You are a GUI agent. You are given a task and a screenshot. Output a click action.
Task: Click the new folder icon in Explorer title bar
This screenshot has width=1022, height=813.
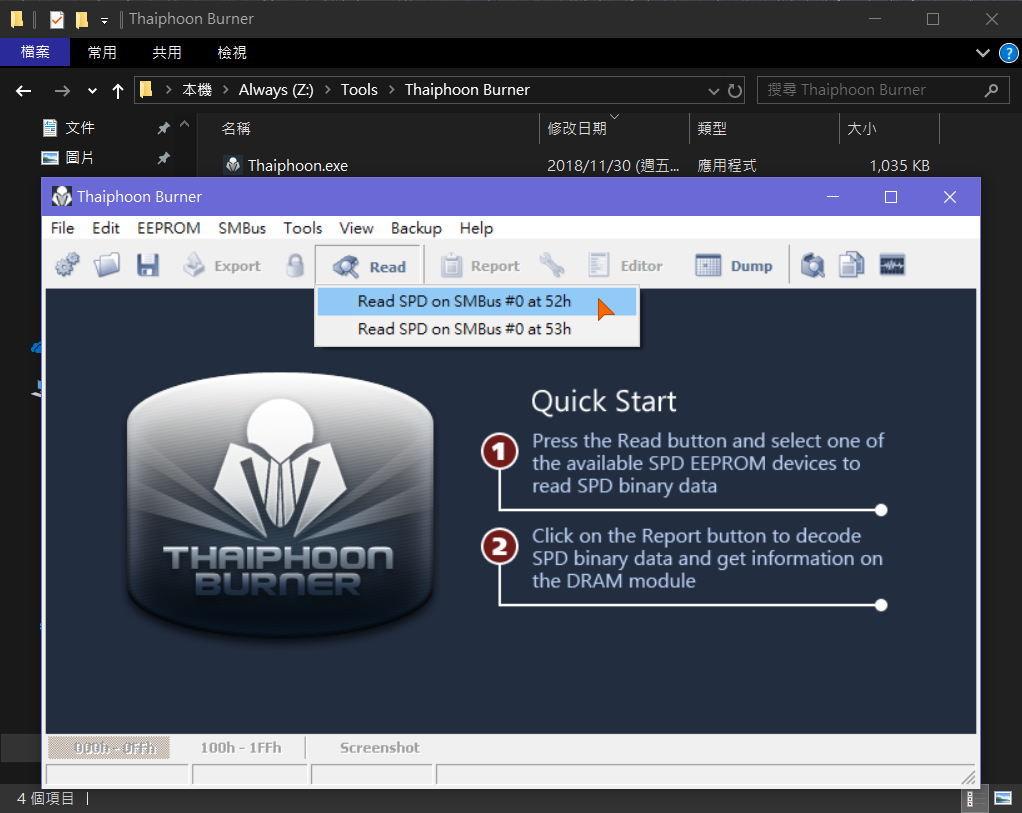[x=82, y=20]
